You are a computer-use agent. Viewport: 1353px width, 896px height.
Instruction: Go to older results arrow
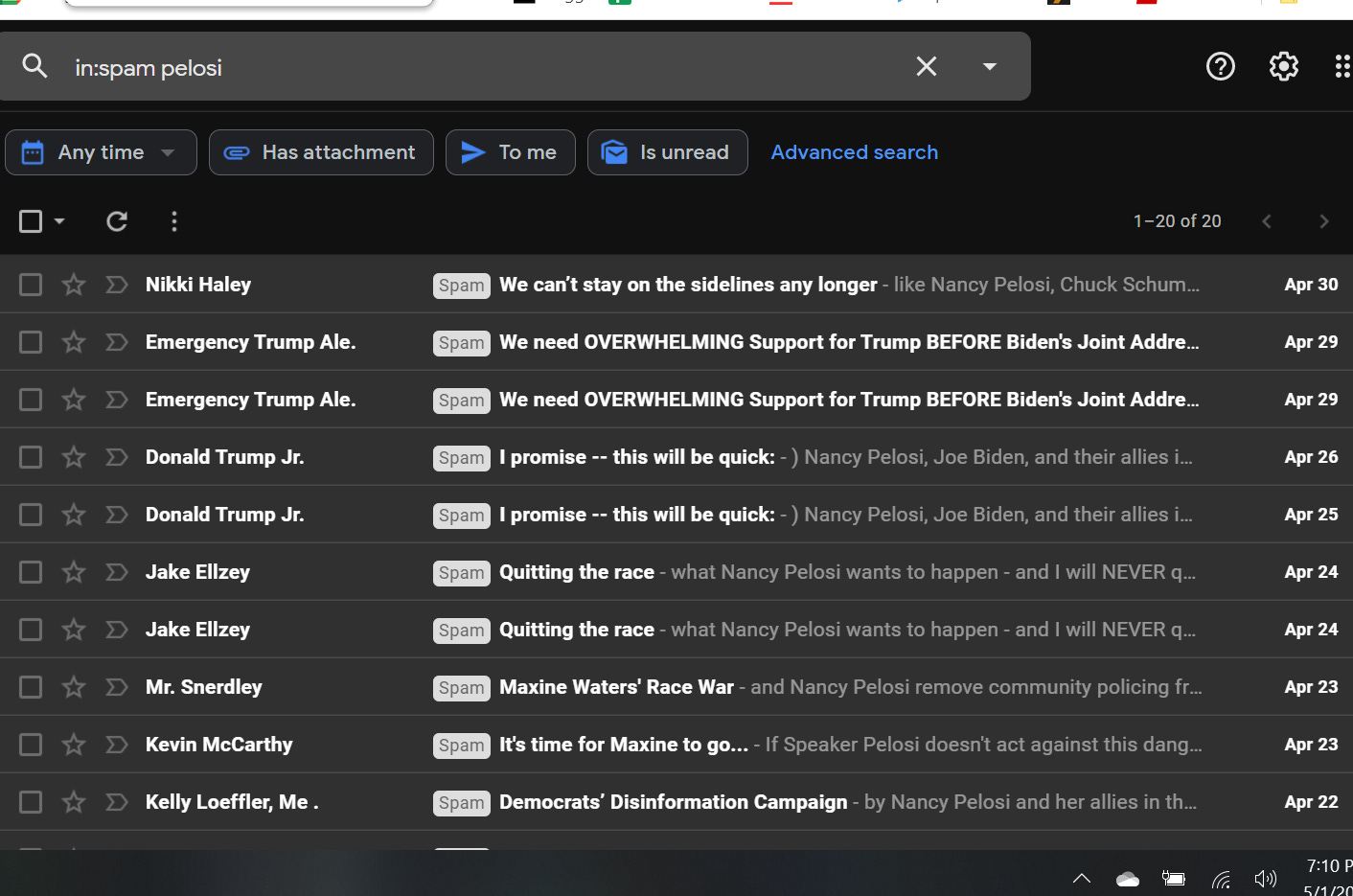(x=1324, y=221)
